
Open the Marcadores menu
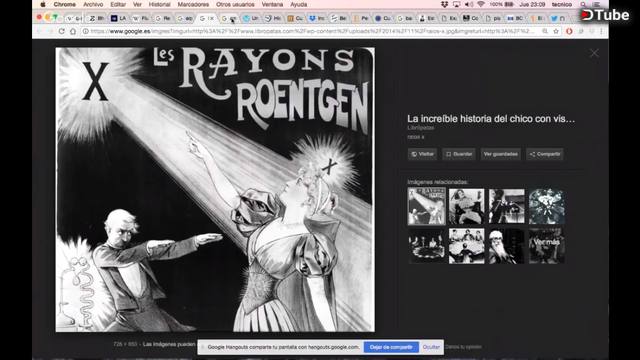pos(193,4)
